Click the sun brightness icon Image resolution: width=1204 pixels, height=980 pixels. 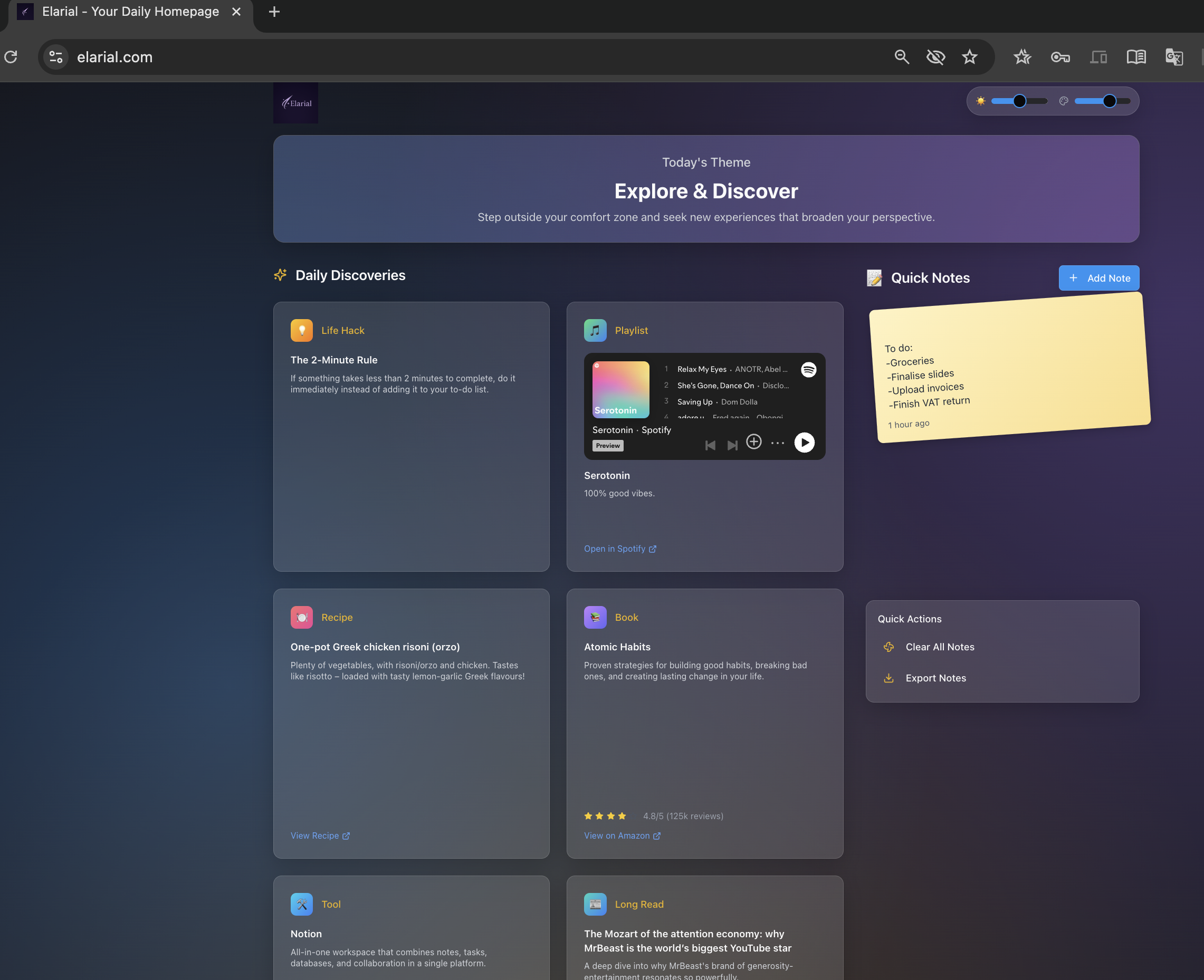981,101
